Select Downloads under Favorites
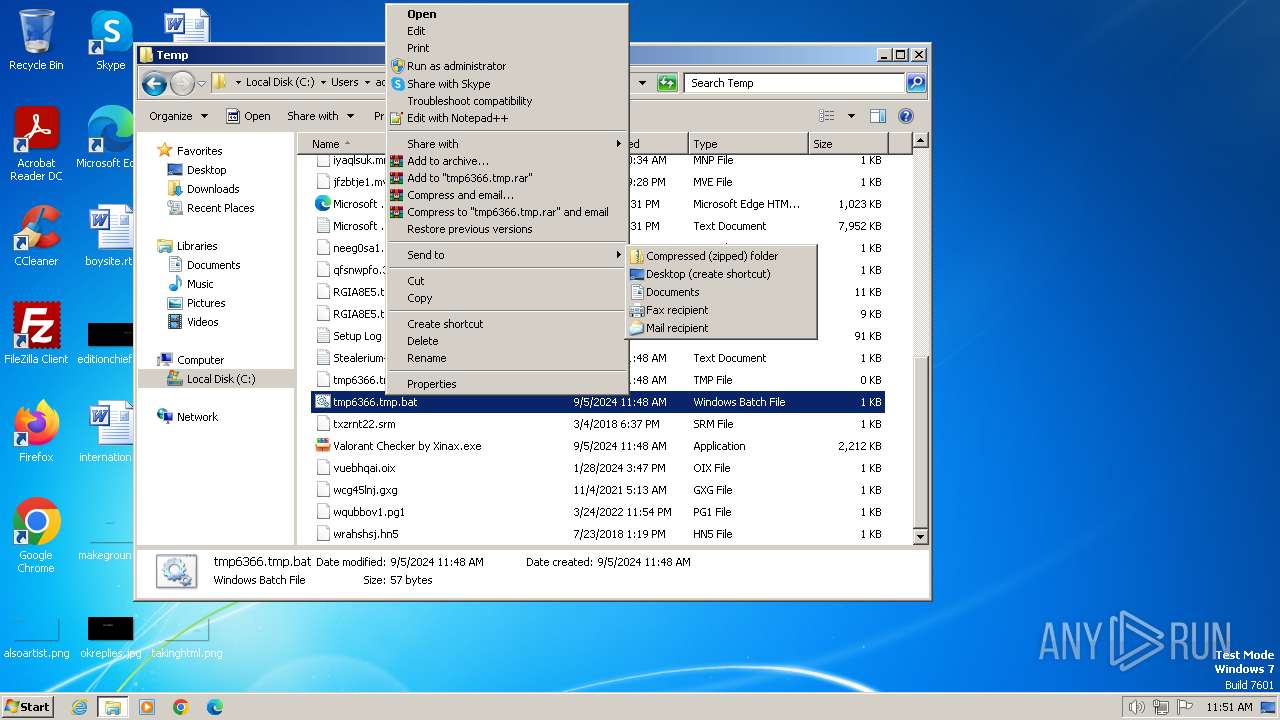 212,189
